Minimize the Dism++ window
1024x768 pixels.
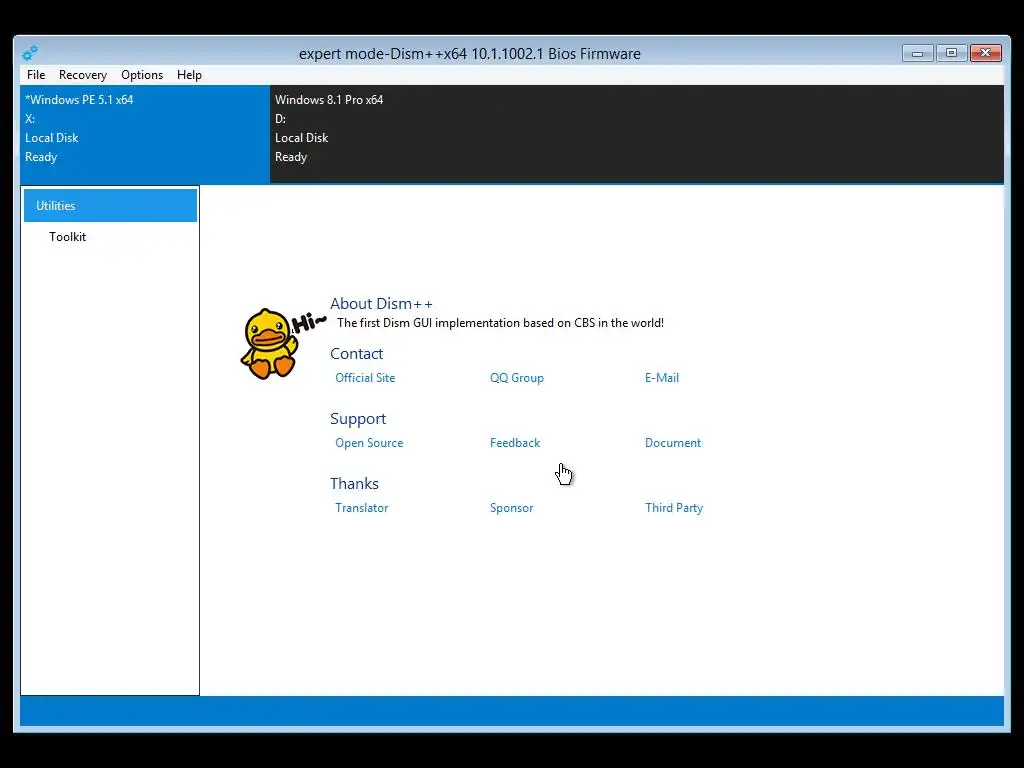pos(918,53)
